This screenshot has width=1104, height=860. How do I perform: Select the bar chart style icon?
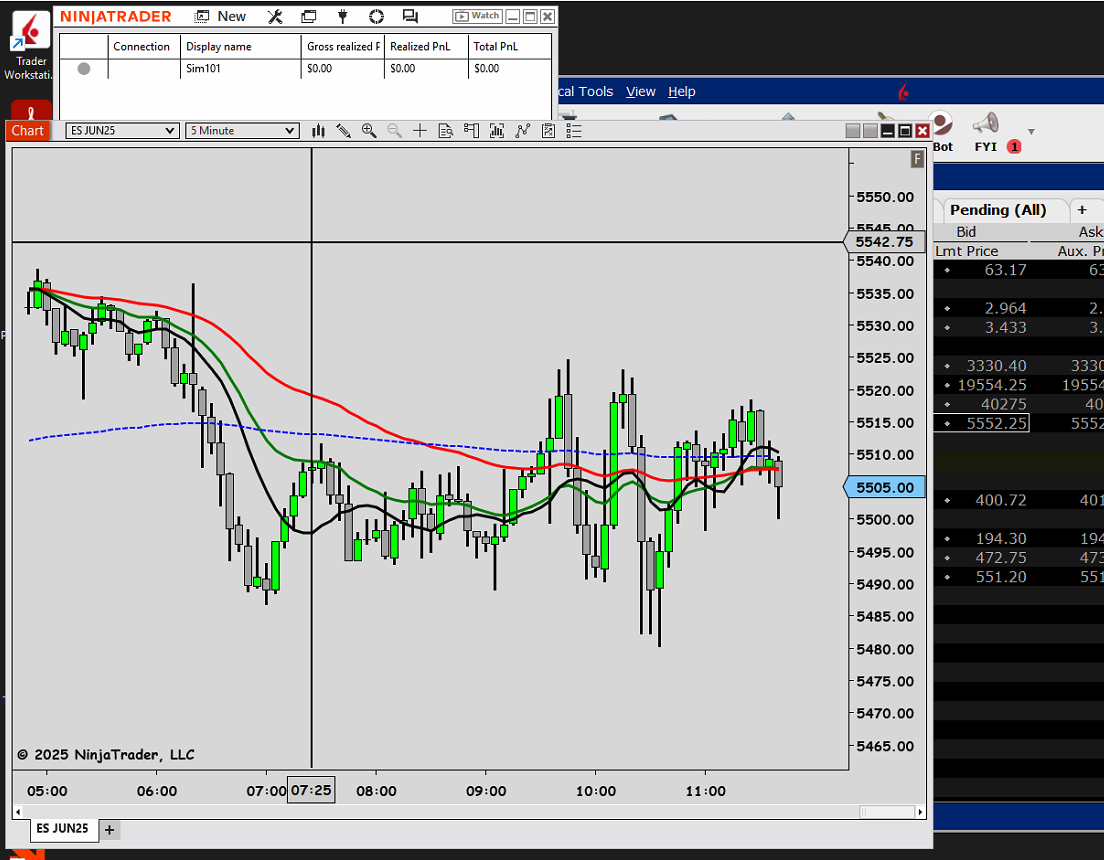pos(318,131)
